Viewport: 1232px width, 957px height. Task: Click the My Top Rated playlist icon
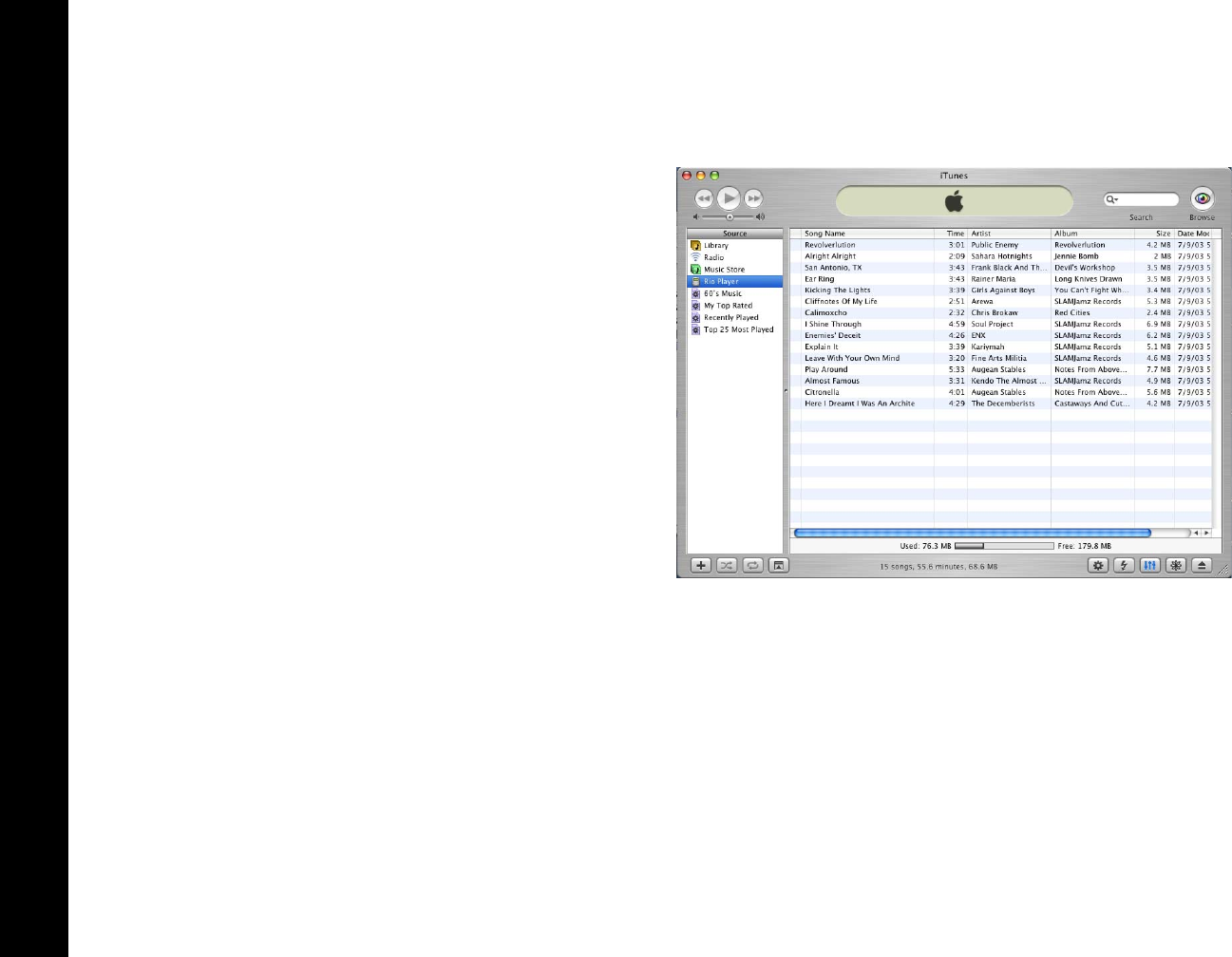pos(695,306)
